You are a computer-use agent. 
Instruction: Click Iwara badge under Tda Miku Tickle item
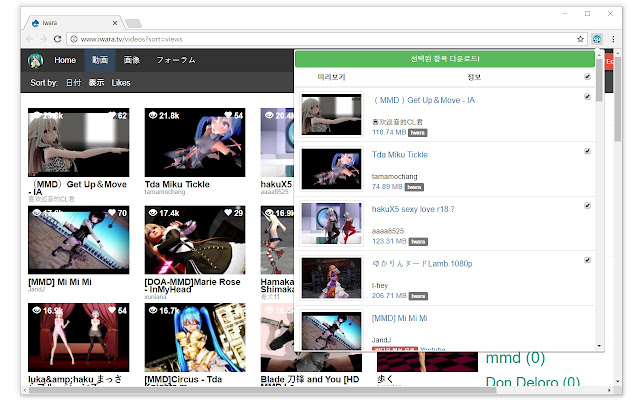(x=414, y=187)
